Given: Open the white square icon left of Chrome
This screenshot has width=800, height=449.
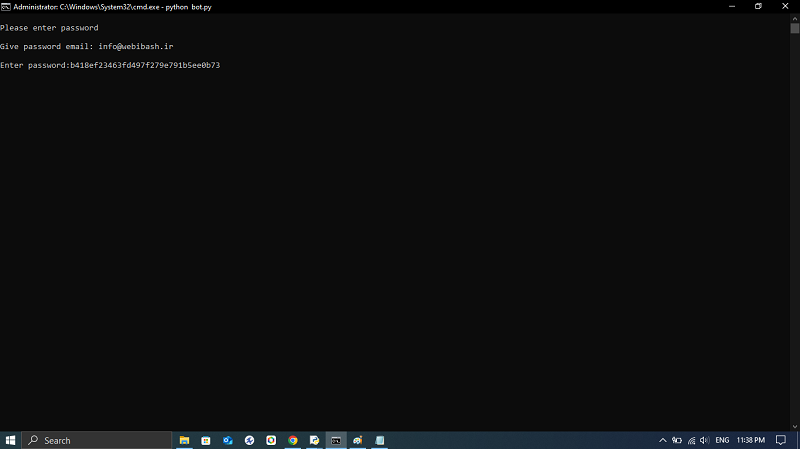Looking at the screenshot, I should point(271,440).
